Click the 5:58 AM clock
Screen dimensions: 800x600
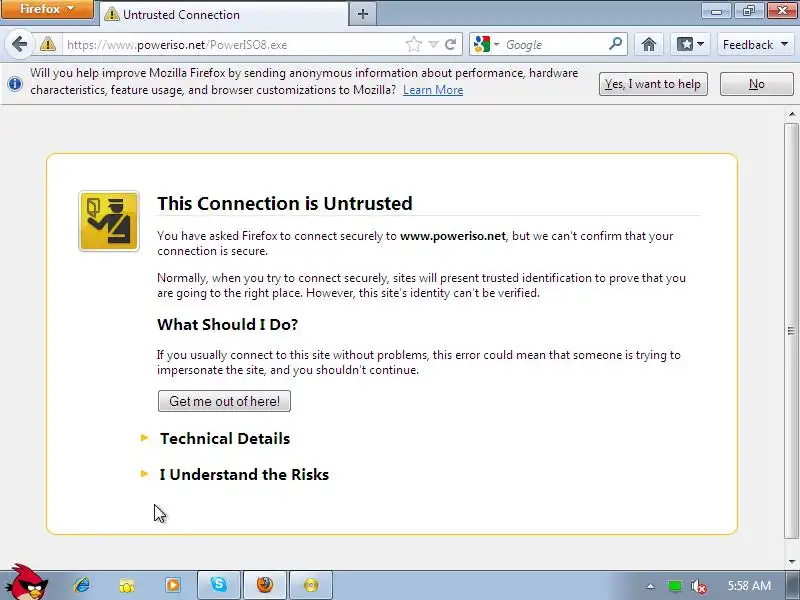(x=749, y=585)
